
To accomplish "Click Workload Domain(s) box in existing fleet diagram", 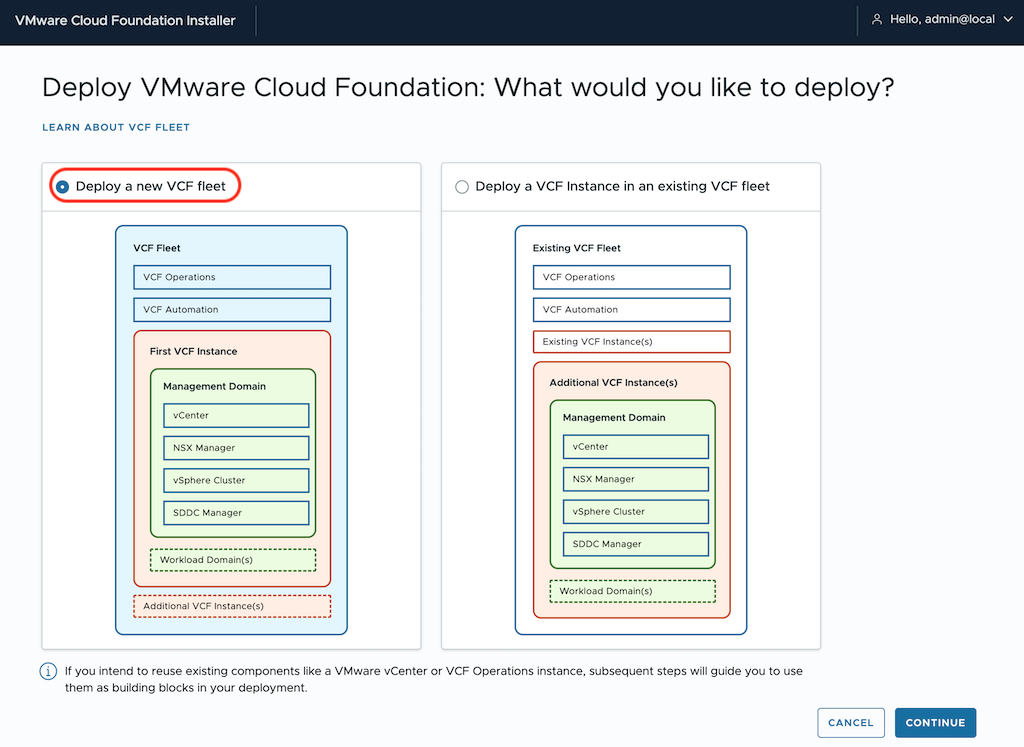I will [x=633, y=591].
